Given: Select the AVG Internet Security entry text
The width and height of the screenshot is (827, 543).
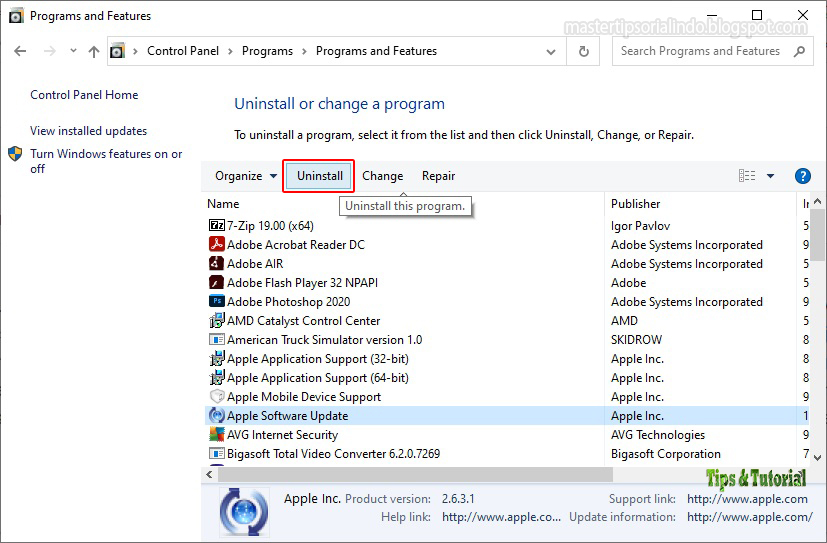Looking at the screenshot, I should pyautogui.click(x=283, y=434).
